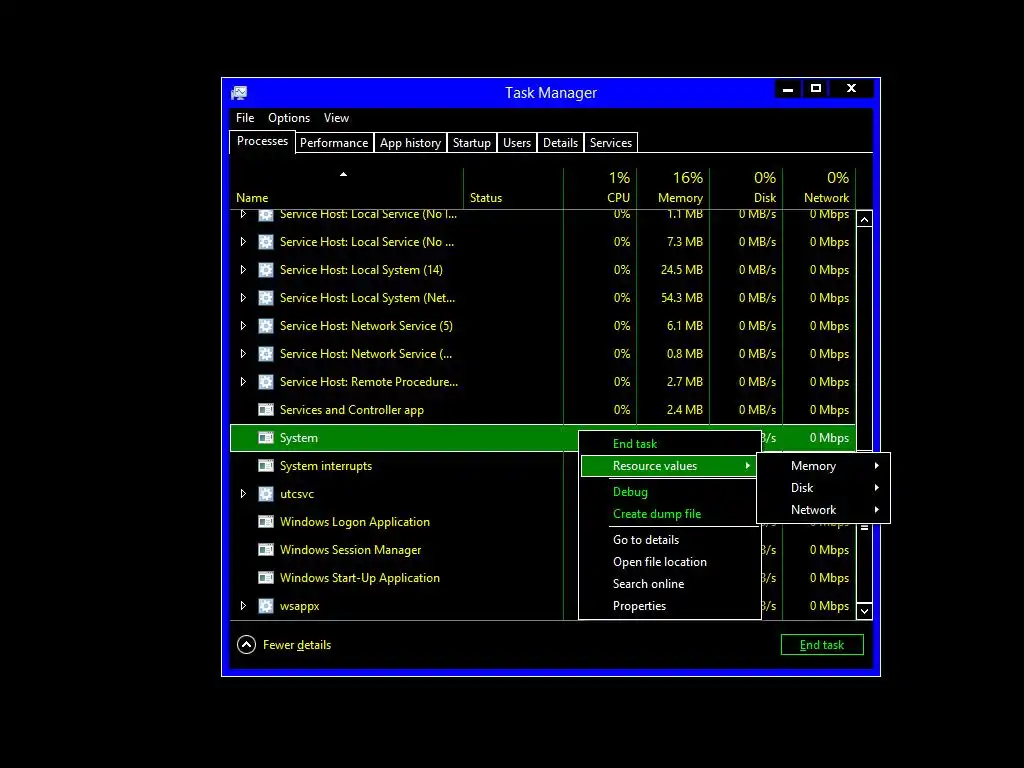Screen dimensions: 1024x768
Task: Expand Service Host: Remote Procedure... group
Action: pos(243,382)
